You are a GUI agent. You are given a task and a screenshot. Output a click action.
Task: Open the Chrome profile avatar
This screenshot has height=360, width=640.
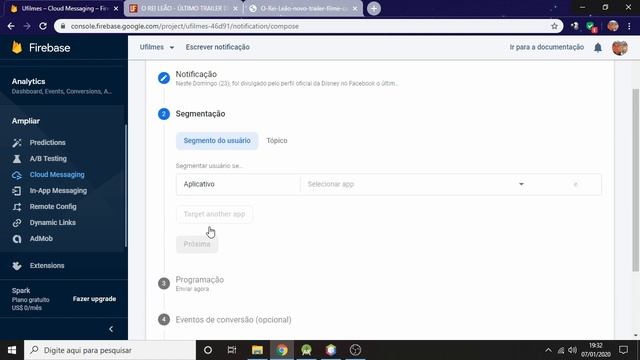tap(613, 26)
